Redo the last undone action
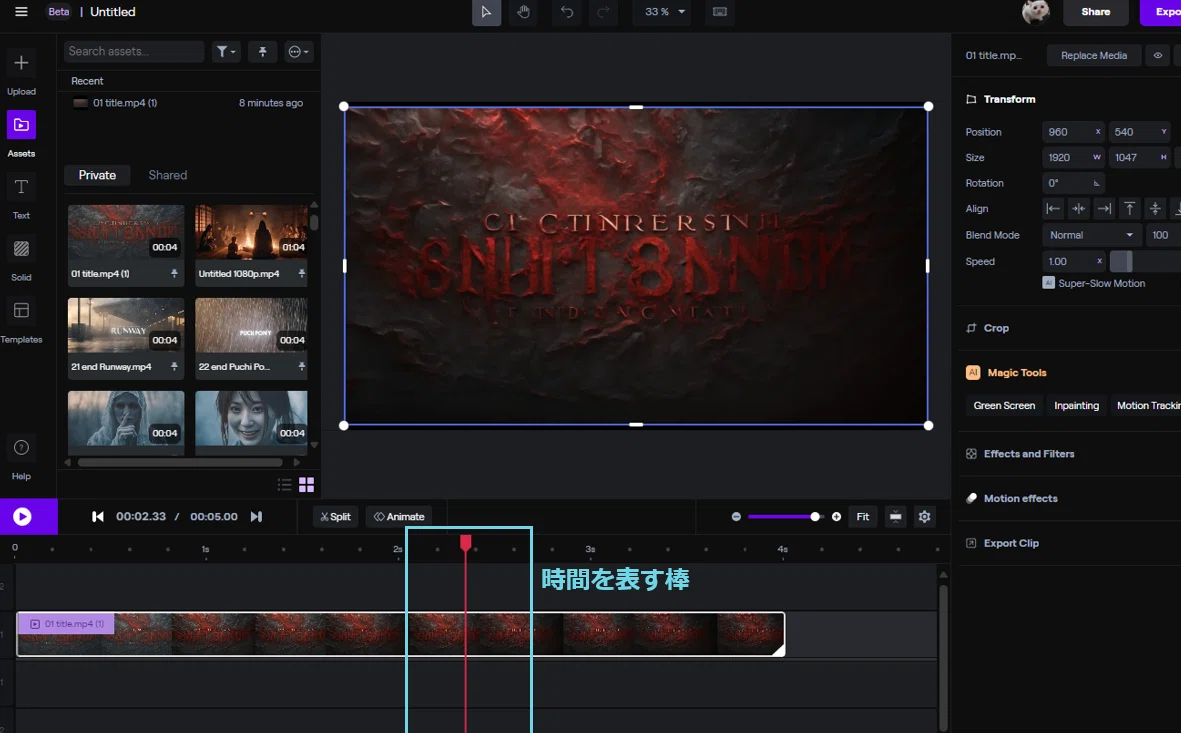The width and height of the screenshot is (1181, 733). 603,12
